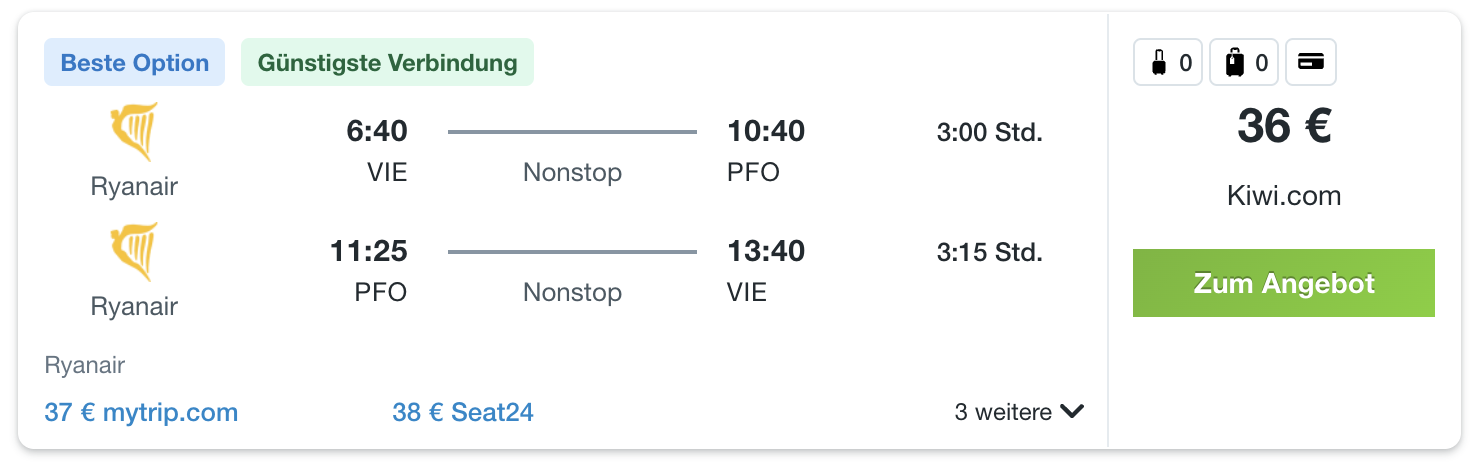Expand the 3 weitere offers chevron
The width and height of the screenshot is (1480, 462).
click(1072, 411)
